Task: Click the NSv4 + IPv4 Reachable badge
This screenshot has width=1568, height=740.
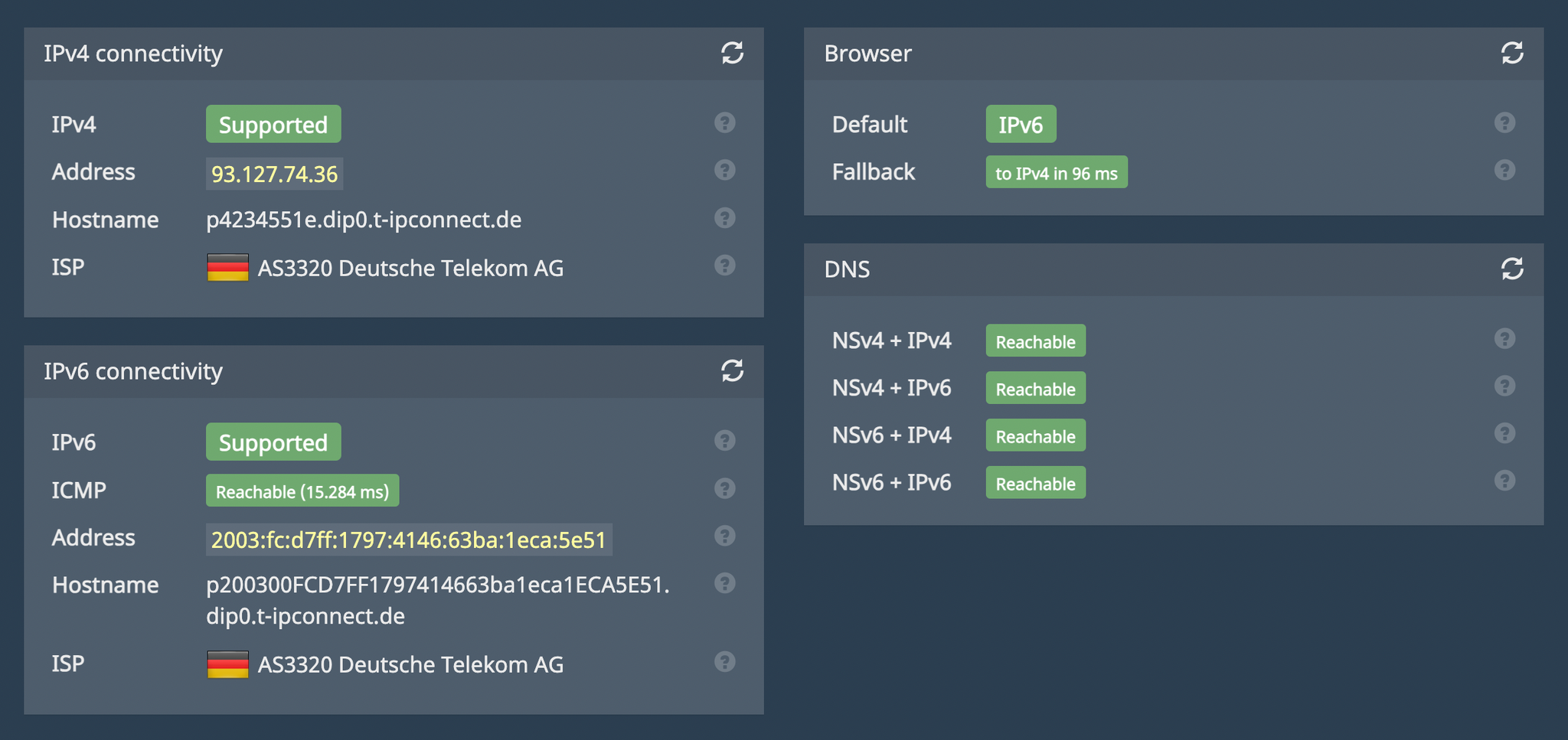Action: tap(1035, 341)
